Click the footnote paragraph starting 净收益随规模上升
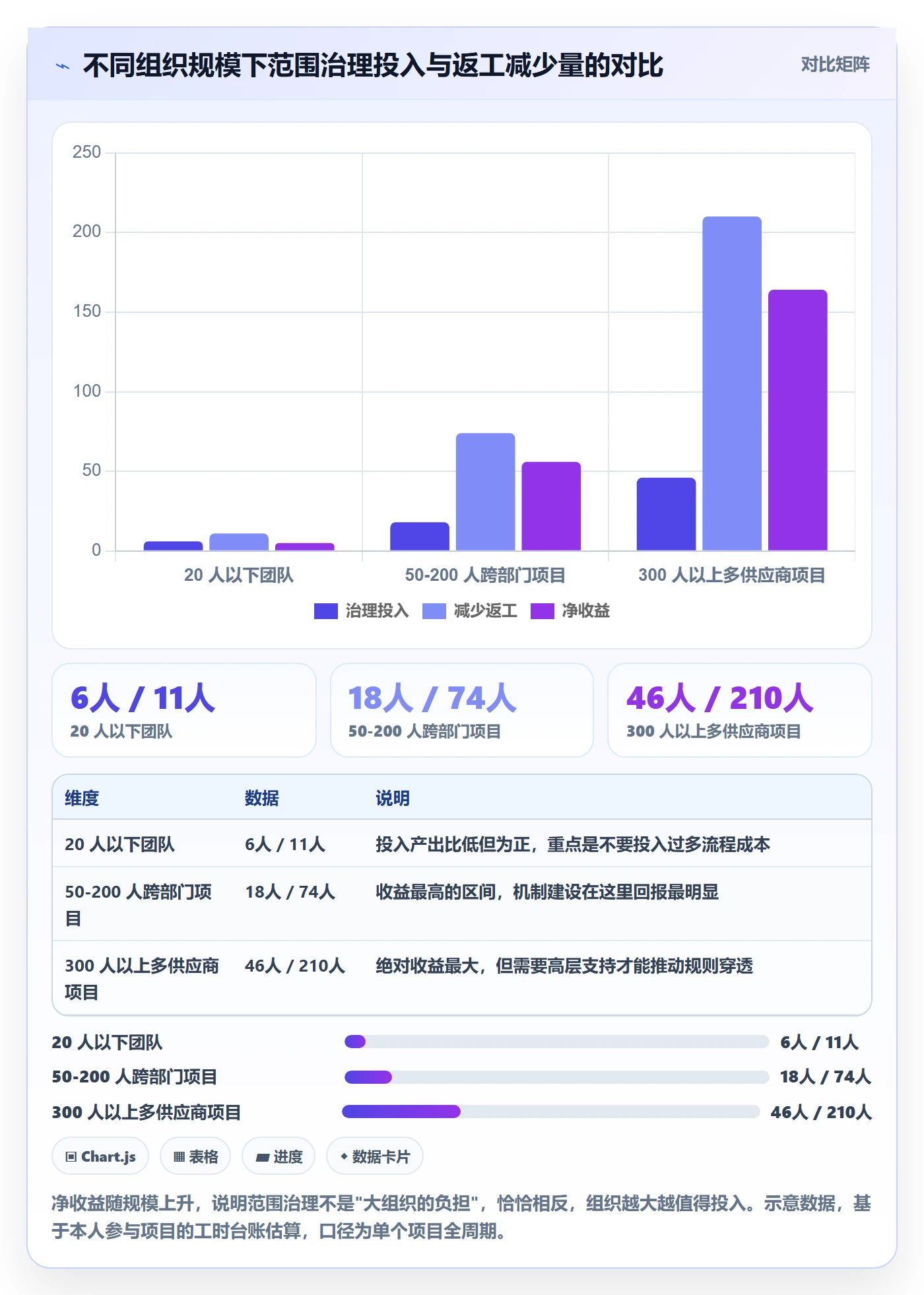Screen dimensions: 924x1295 click(x=461, y=1217)
